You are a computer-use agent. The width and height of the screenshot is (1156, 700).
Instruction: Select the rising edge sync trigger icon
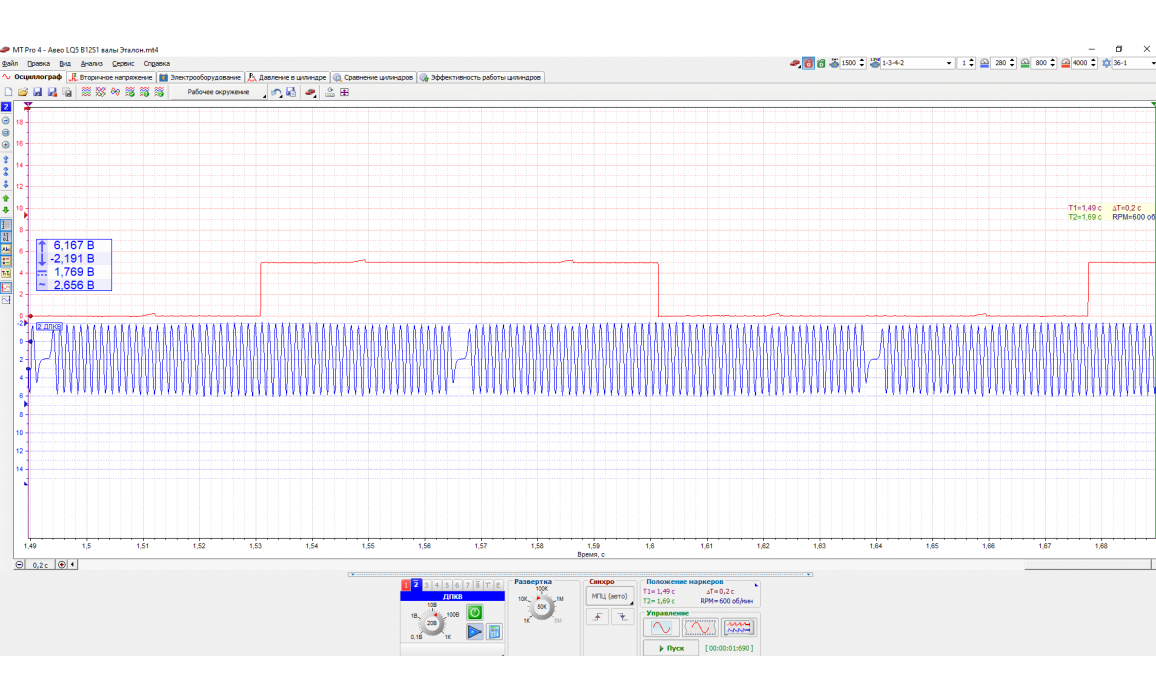(597, 618)
